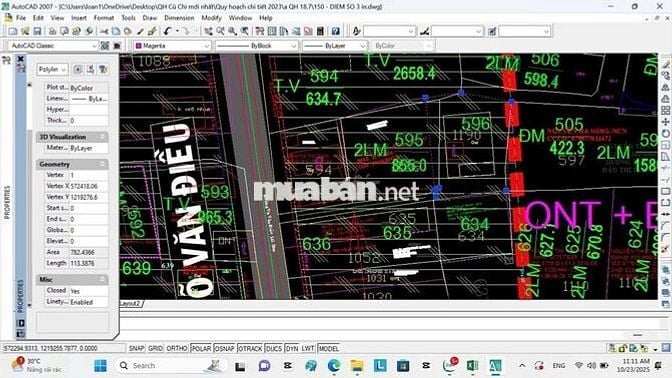This screenshot has width=672, height=378.
Task: Open the Insert menu
Action: (x=79, y=18)
